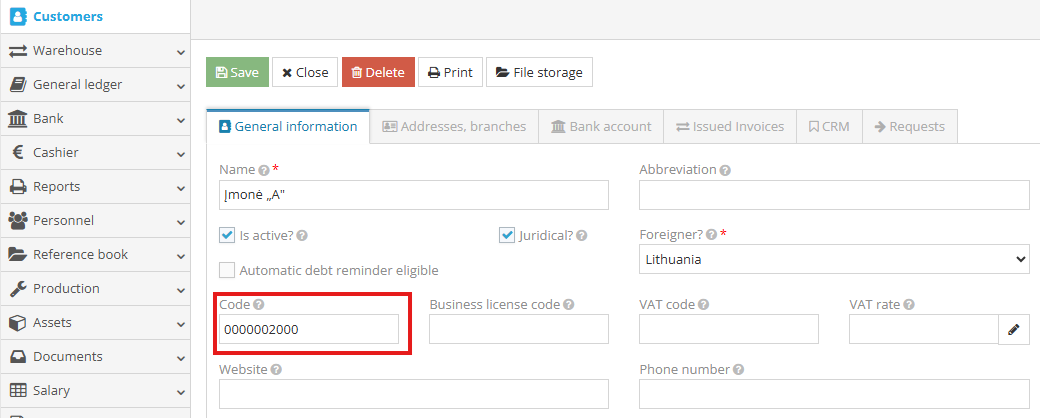The image size is (1040, 418).
Task: Click the help icon beside Abbreviation label
Action: click(725, 170)
